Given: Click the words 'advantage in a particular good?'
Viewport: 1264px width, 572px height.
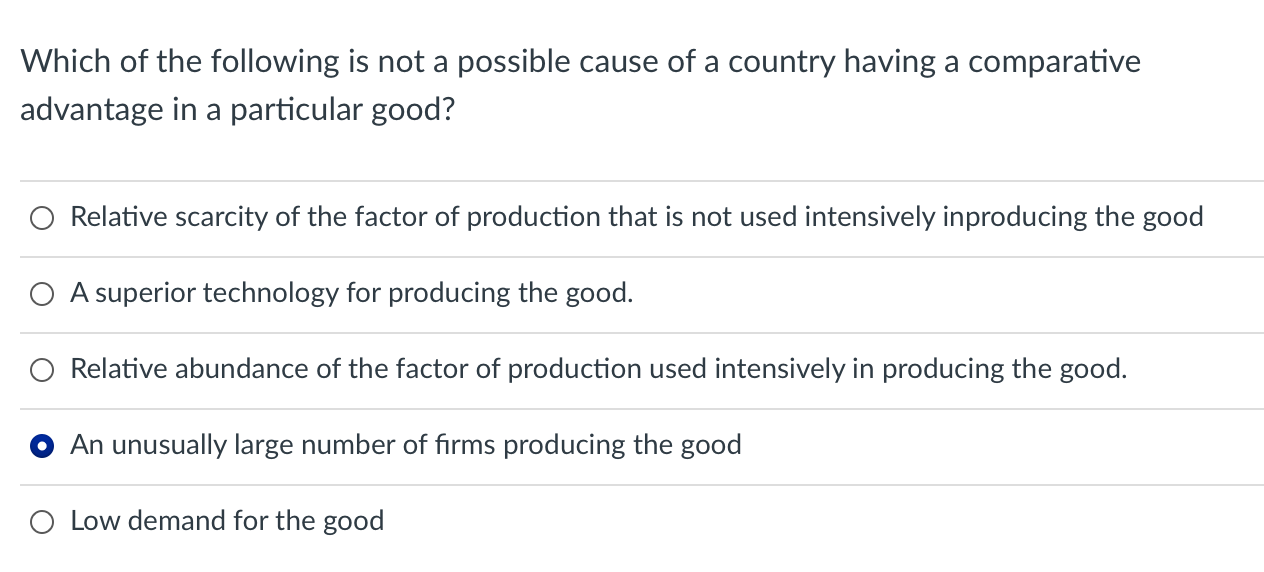Looking at the screenshot, I should point(237,111).
